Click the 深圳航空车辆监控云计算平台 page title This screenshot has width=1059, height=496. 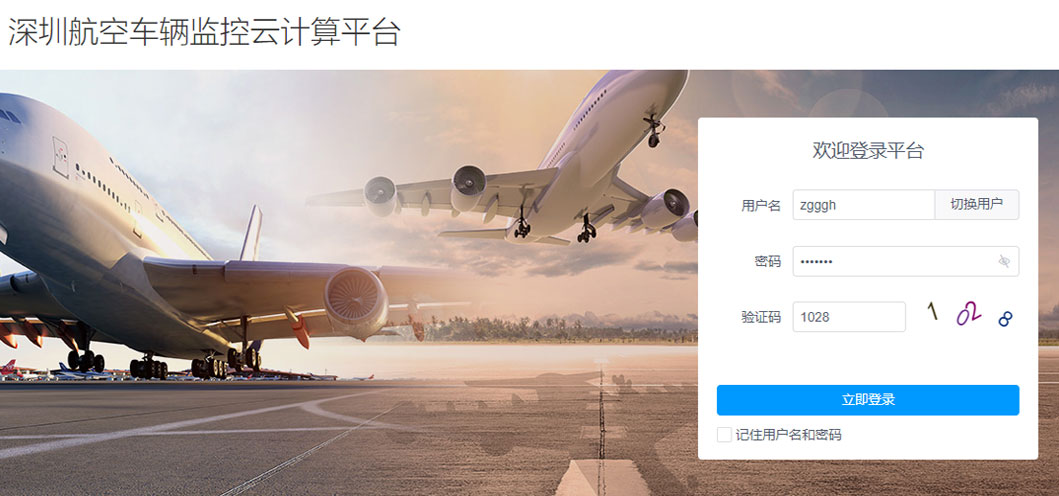pyautogui.click(x=204, y=32)
